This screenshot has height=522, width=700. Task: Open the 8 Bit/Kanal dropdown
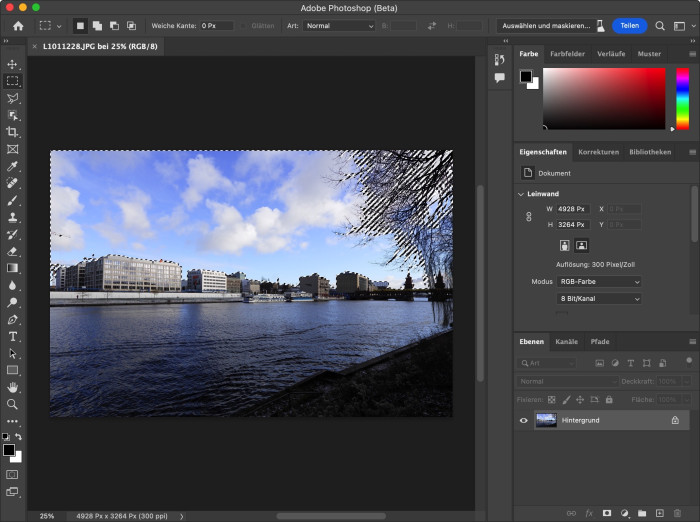click(x=599, y=299)
